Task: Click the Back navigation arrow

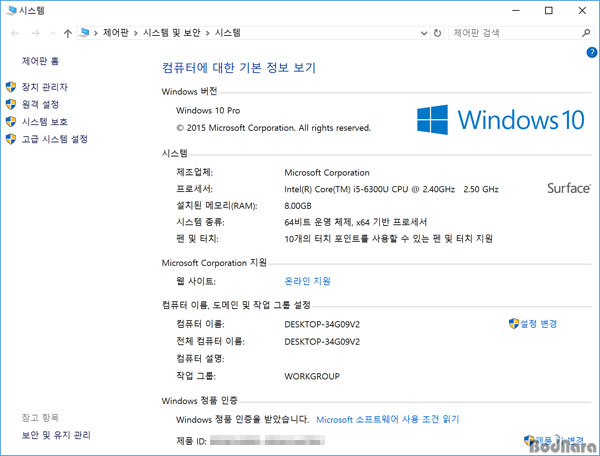Action: [x=15, y=33]
